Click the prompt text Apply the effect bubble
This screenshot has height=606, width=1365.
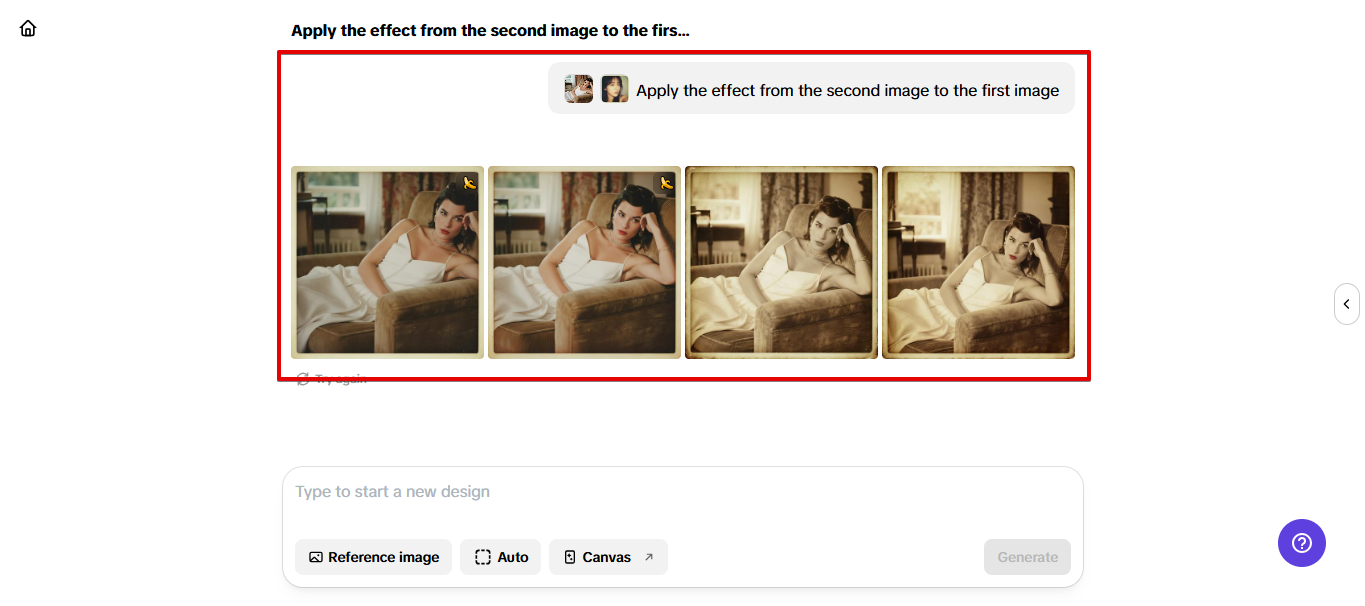tap(845, 89)
